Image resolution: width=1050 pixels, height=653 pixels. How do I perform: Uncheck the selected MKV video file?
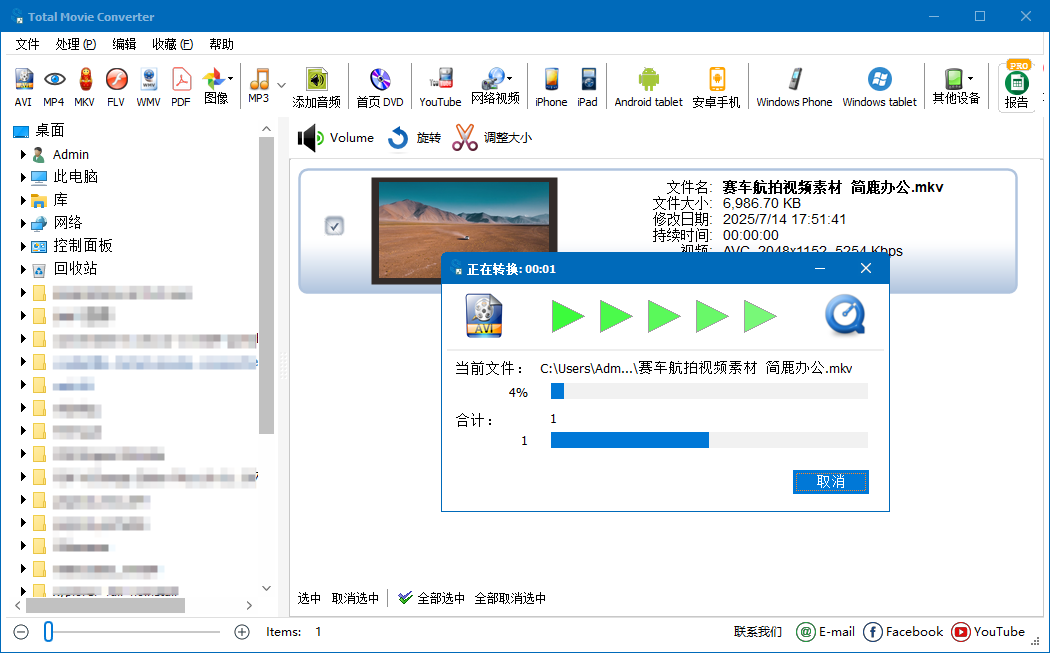click(334, 226)
